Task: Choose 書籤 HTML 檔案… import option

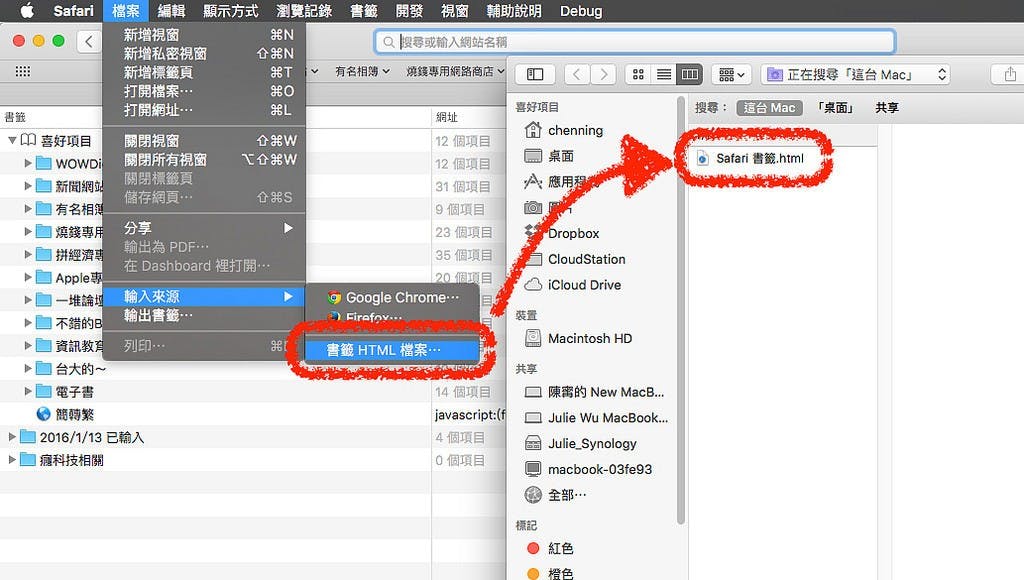Action: [393, 350]
